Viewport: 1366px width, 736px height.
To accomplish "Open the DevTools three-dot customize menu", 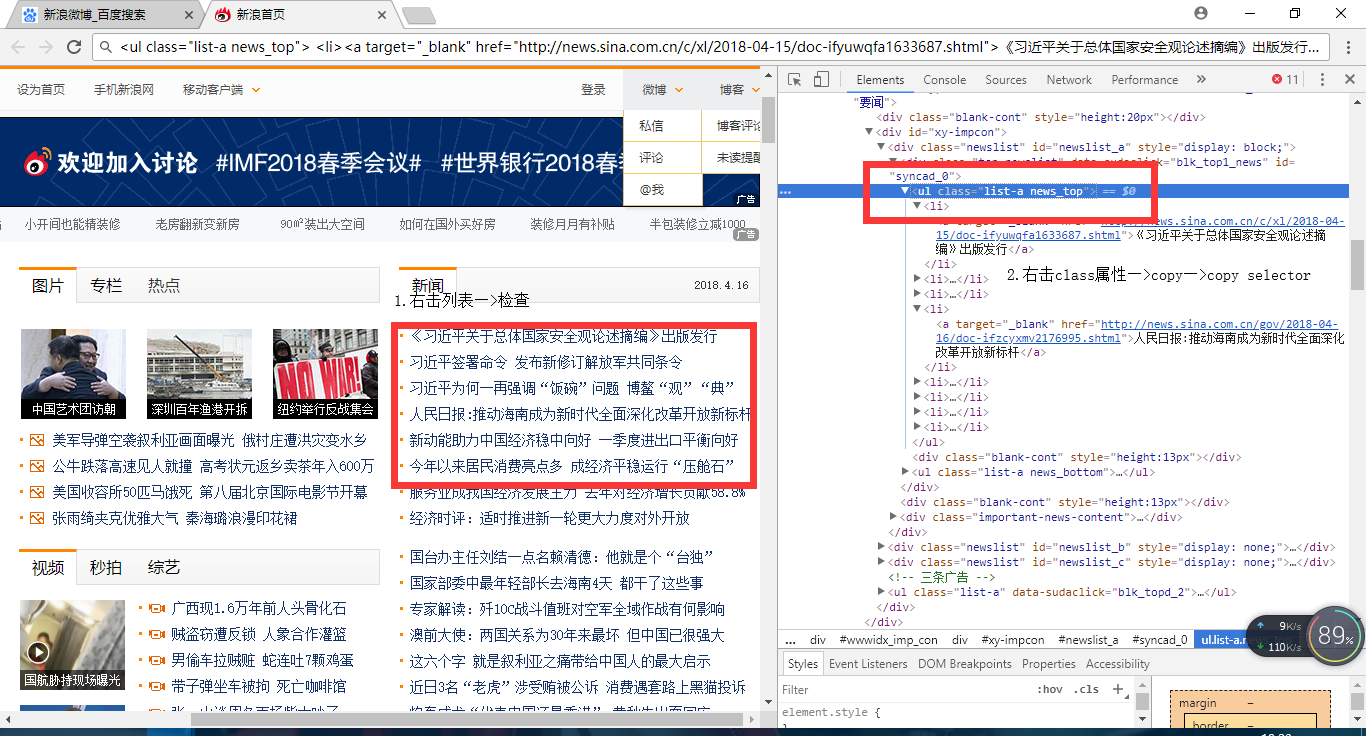I will click(1322, 80).
